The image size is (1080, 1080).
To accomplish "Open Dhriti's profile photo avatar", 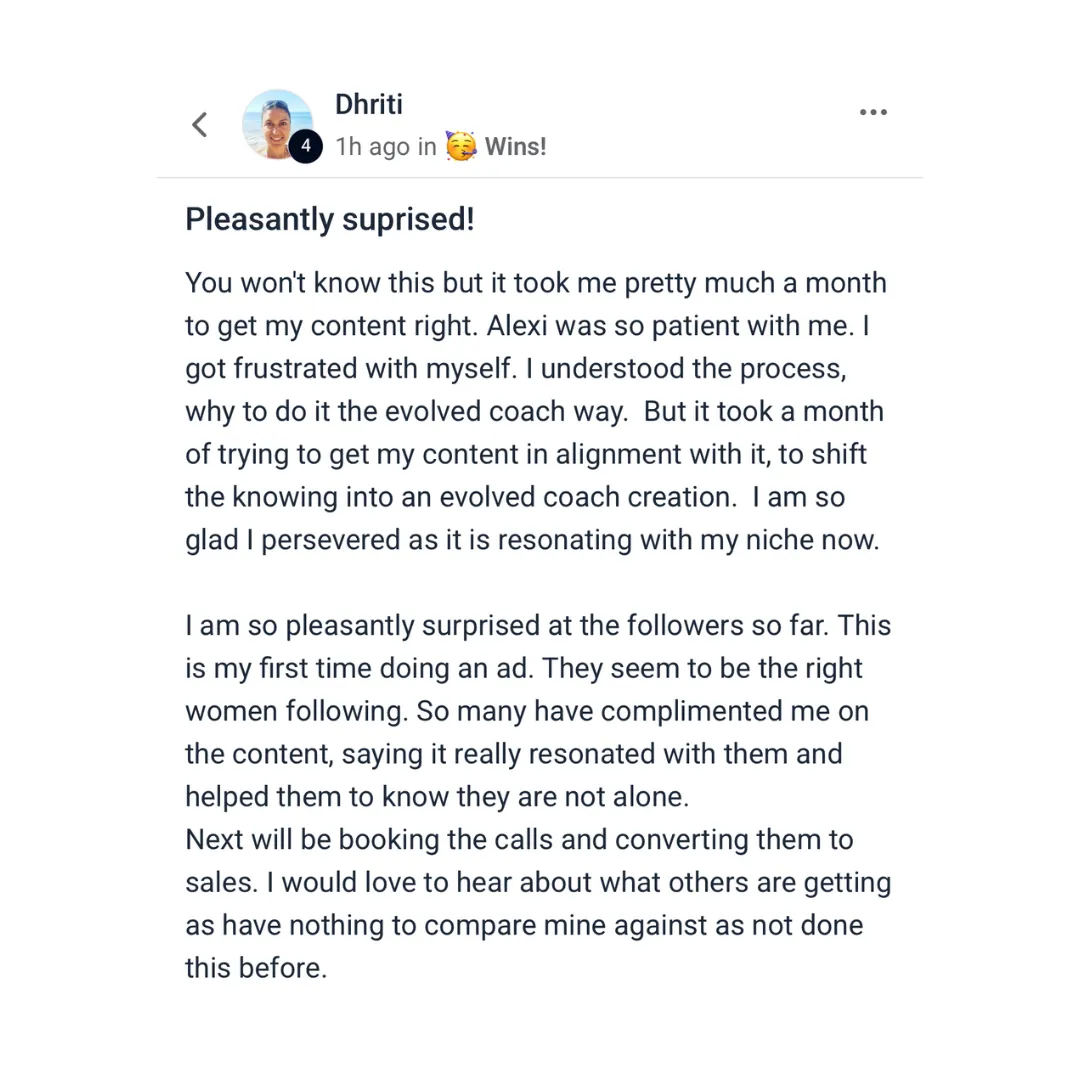I will 278,125.
